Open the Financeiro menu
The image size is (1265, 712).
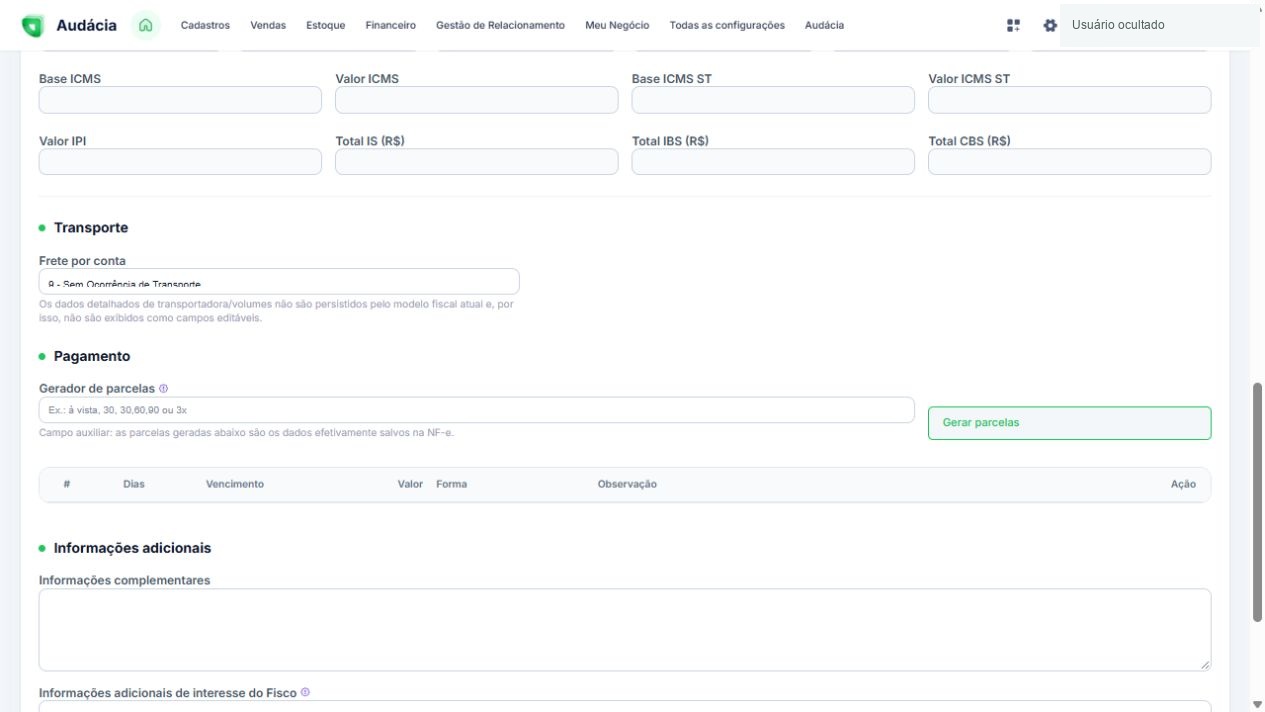tap(391, 25)
